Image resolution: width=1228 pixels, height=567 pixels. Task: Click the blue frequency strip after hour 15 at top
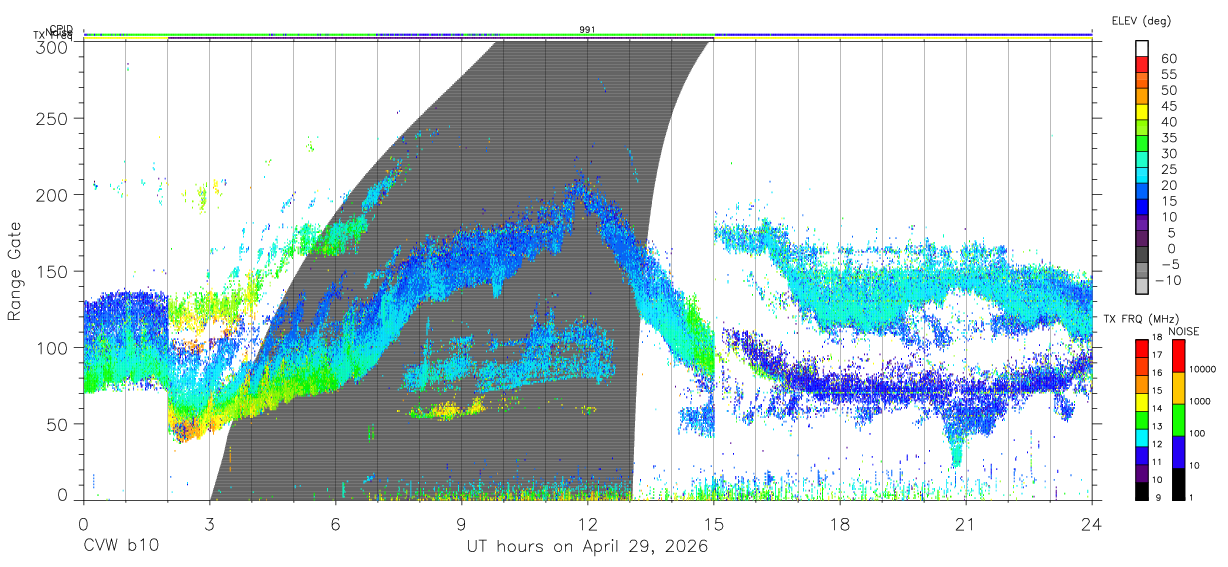(x=903, y=34)
